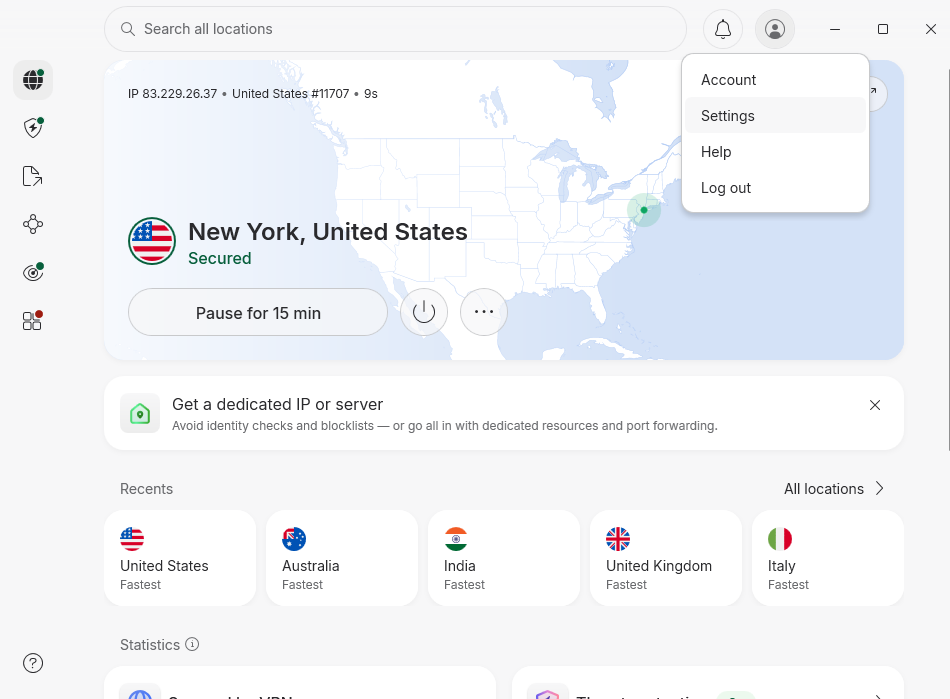
Task: Open the VPN globe tab in sidebar
Action: [33, 80]
